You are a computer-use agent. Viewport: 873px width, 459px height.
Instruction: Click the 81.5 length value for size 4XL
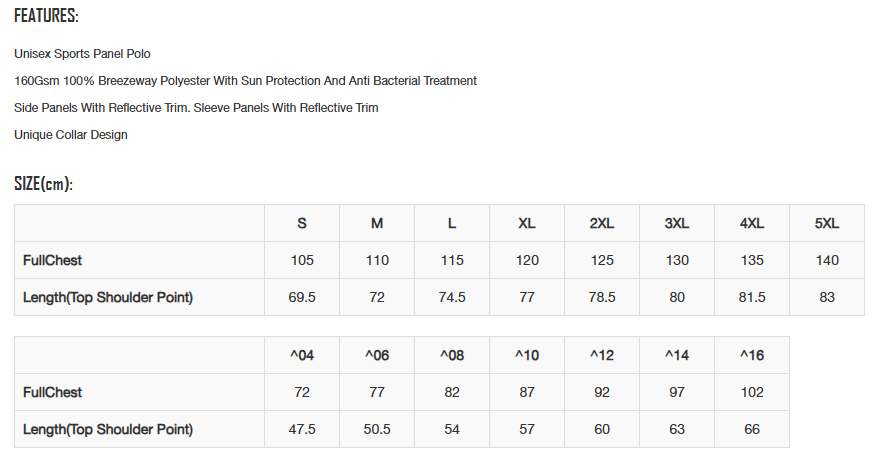click(752, 297)
